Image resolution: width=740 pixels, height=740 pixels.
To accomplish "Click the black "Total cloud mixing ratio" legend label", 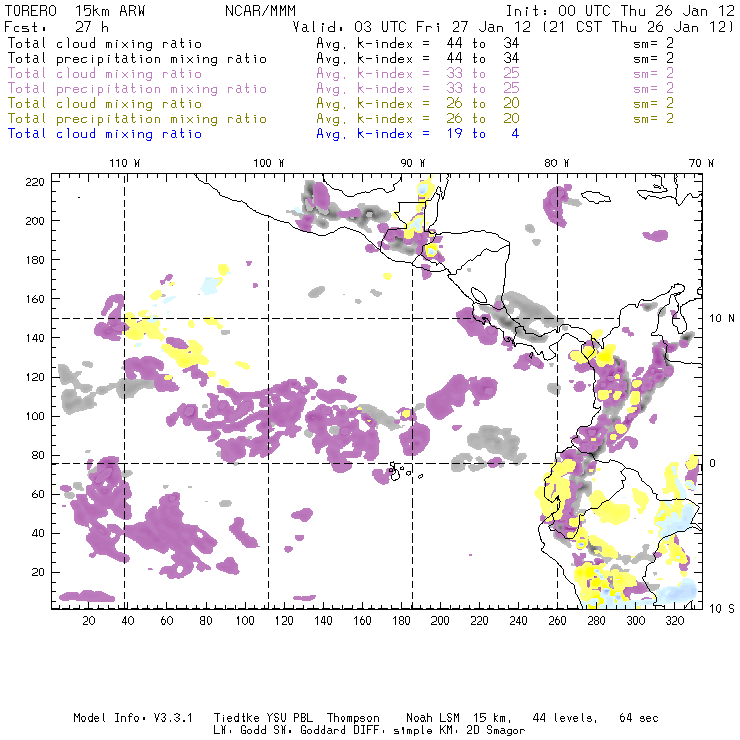I will (x=105, y=44).
